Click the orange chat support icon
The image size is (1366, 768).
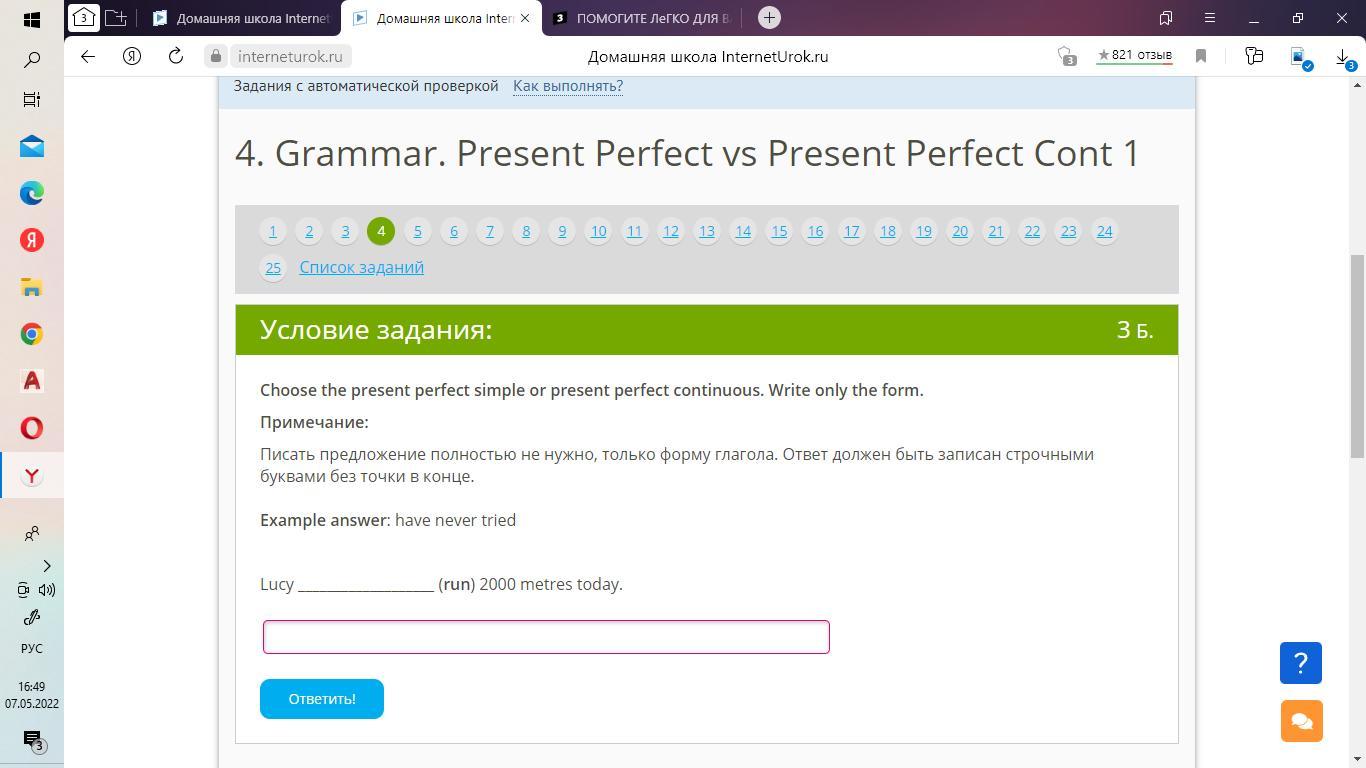coord(1301,721)
